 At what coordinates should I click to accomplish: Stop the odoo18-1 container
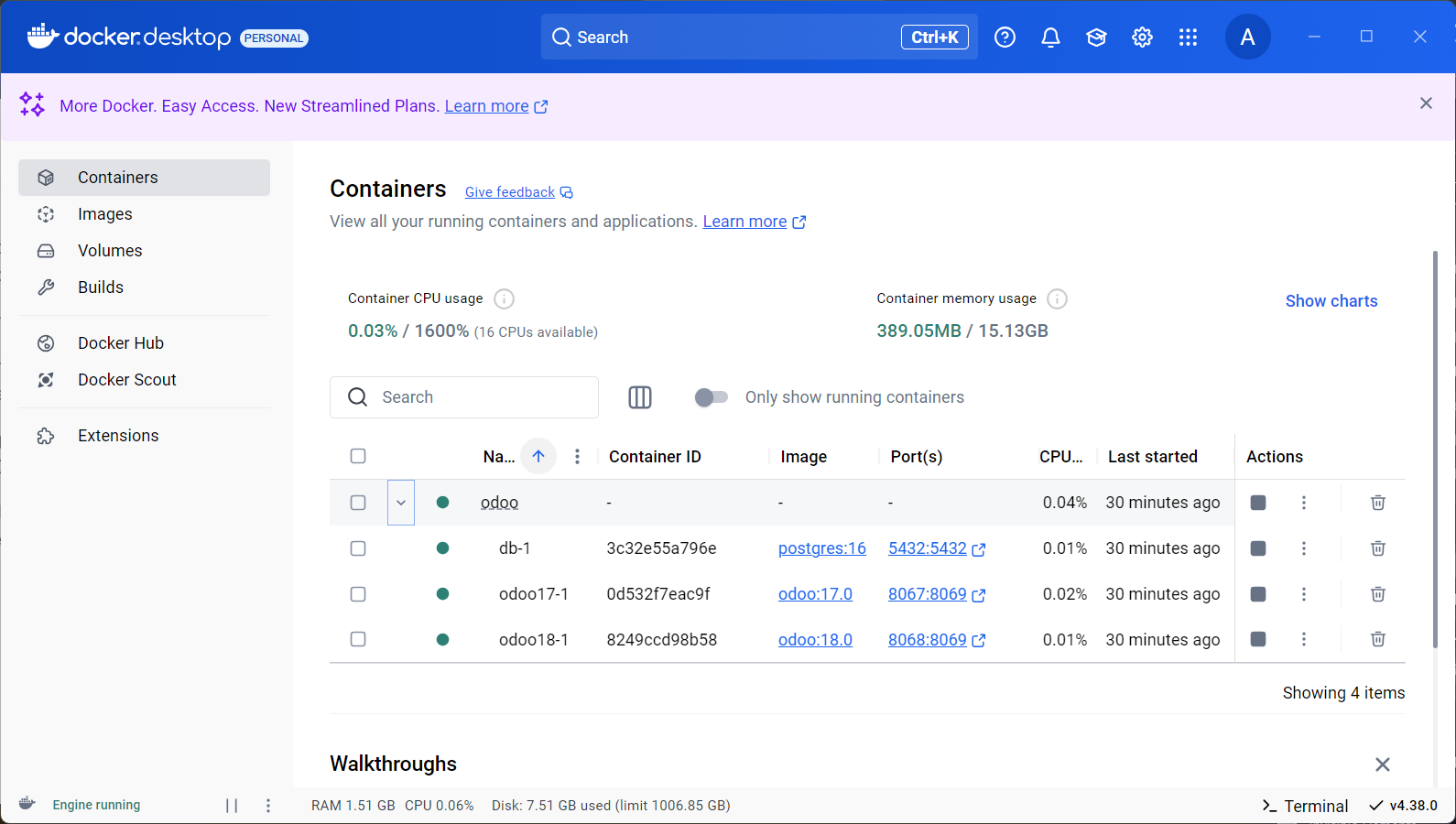1258,639
